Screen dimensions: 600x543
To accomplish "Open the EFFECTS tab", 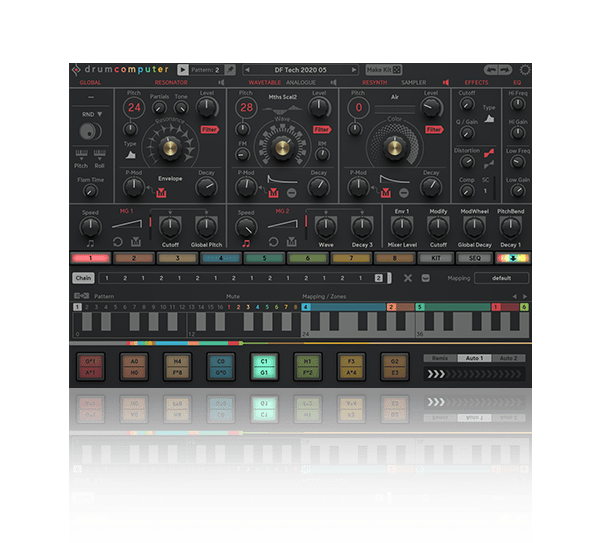I will [x=476, y=82].
